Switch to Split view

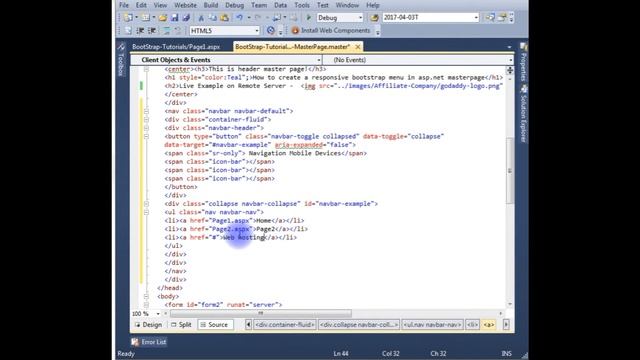click(181, 325)
